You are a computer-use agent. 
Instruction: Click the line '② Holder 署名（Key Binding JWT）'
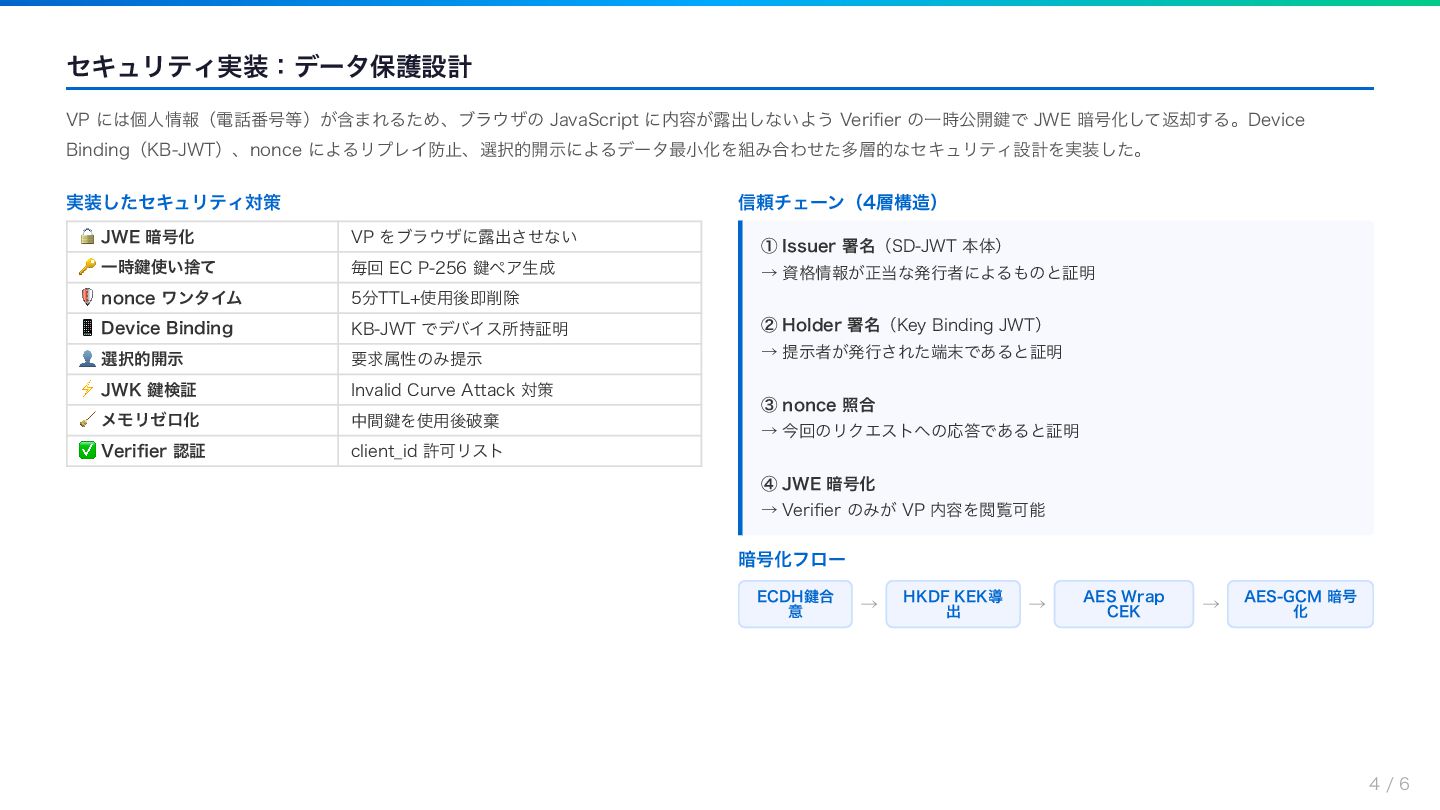coord(906,325)
